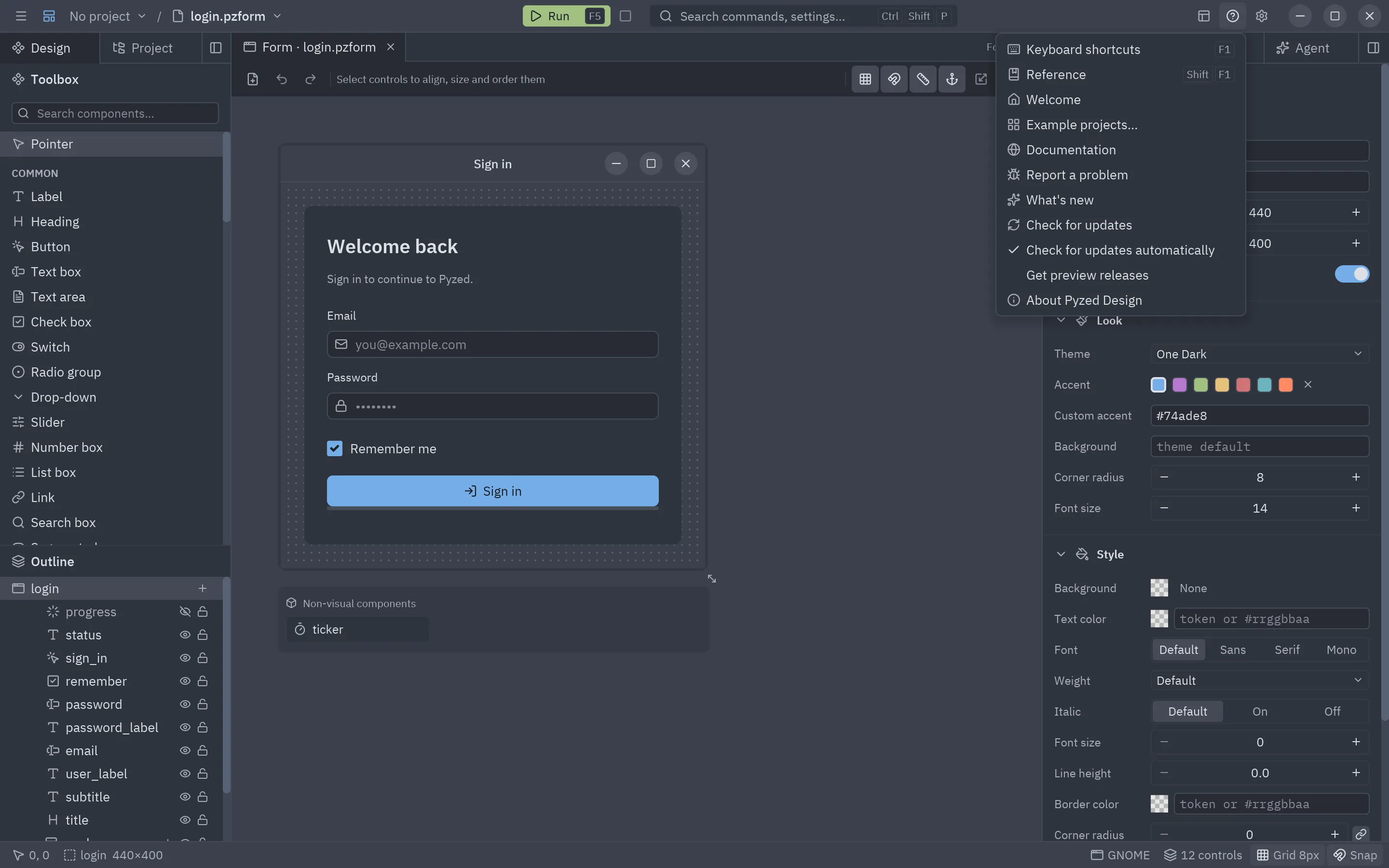The width and height of the screenshot is (1389, 868).
Task: Toggle Snap in the status bar
Action: pos(1355,855)
